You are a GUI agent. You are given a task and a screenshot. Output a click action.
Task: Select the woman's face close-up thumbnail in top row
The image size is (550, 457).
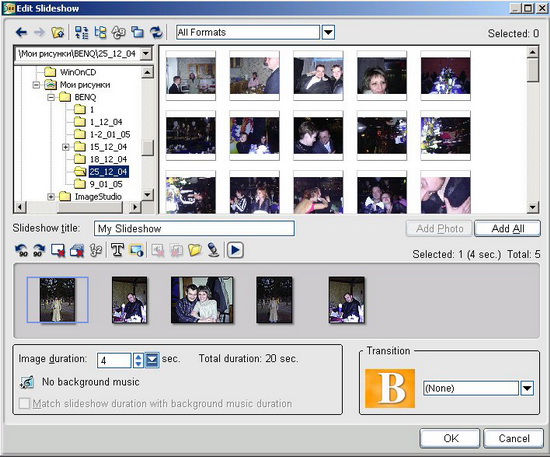[382, 75]
